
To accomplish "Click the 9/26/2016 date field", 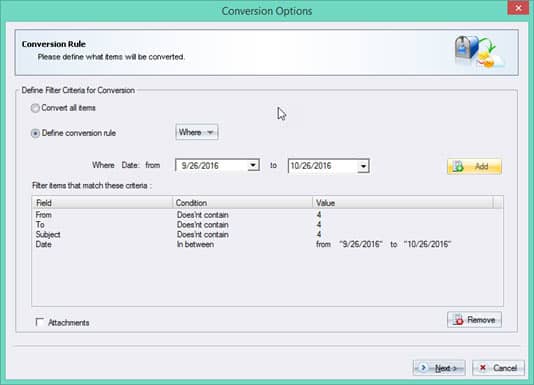I will pos(217,166).
